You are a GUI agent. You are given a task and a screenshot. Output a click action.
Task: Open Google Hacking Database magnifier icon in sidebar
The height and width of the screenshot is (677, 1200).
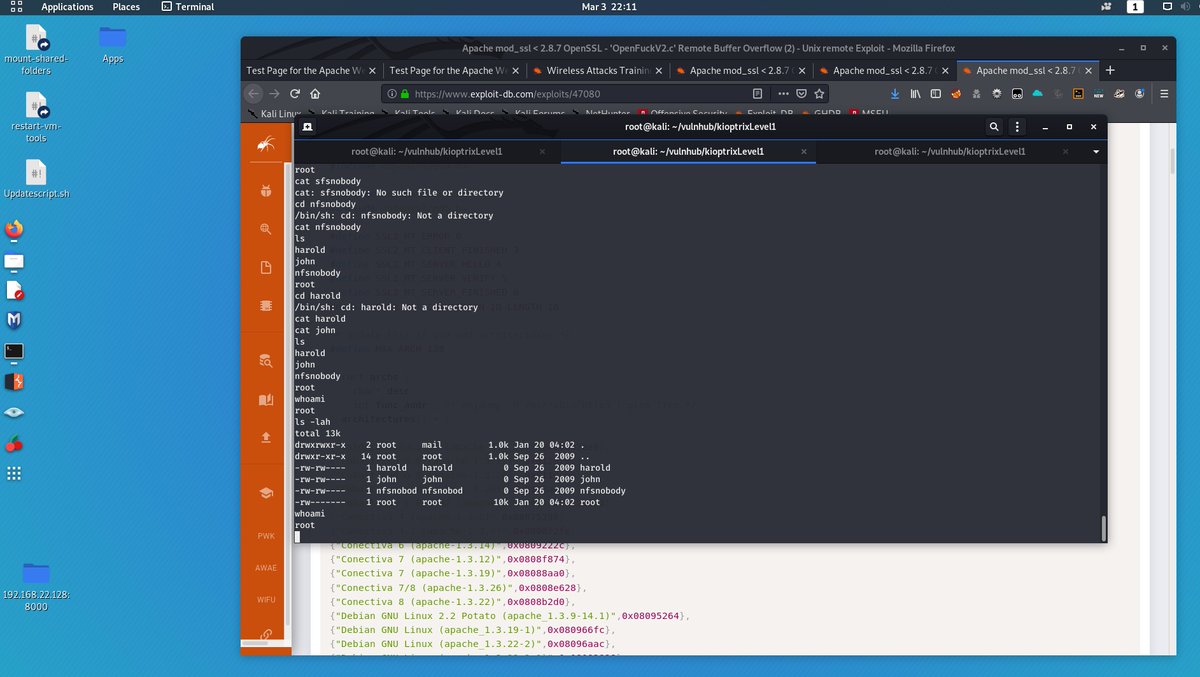tap(266, 229)
